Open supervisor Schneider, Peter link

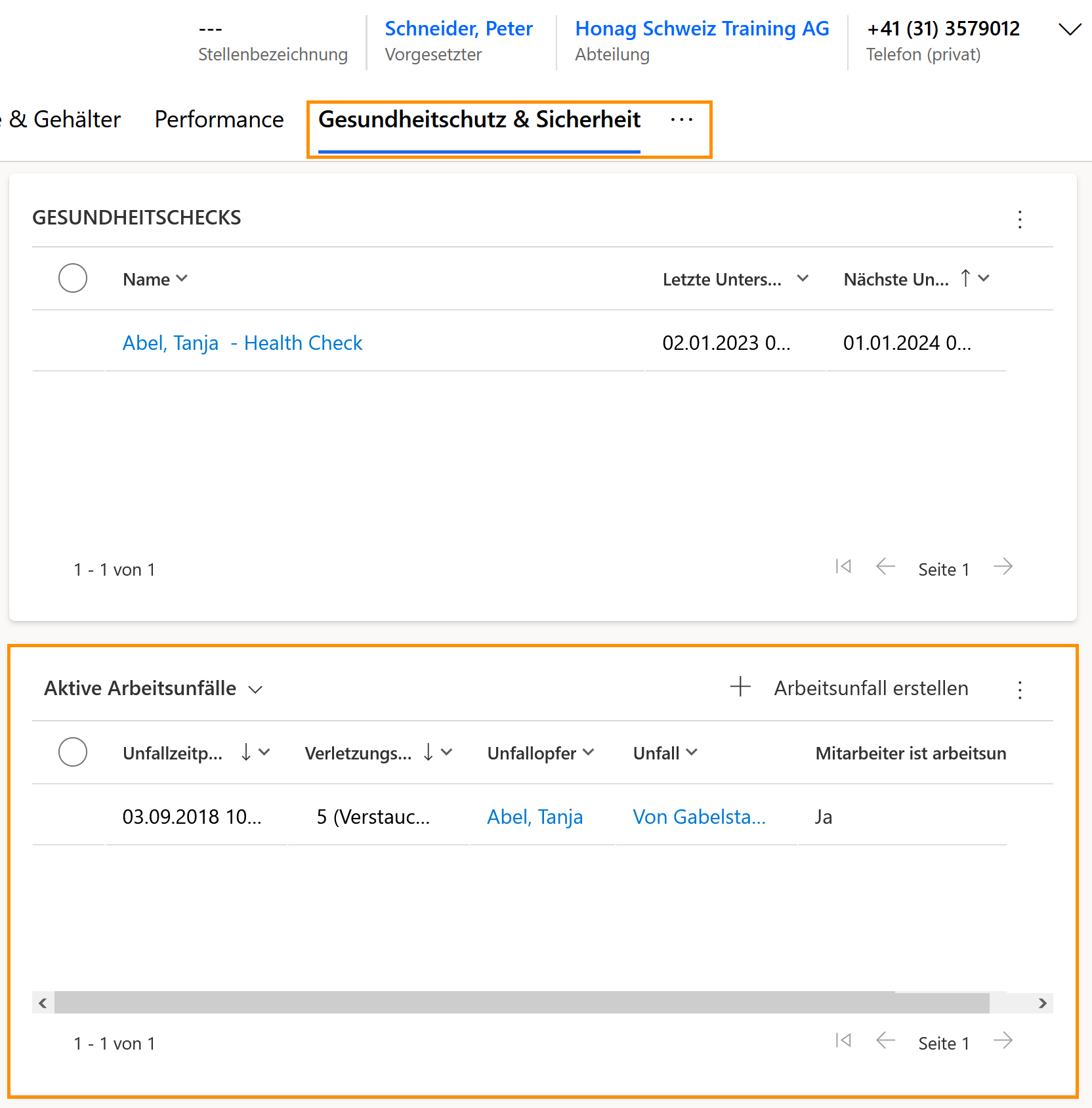click(x=458, y=29)
